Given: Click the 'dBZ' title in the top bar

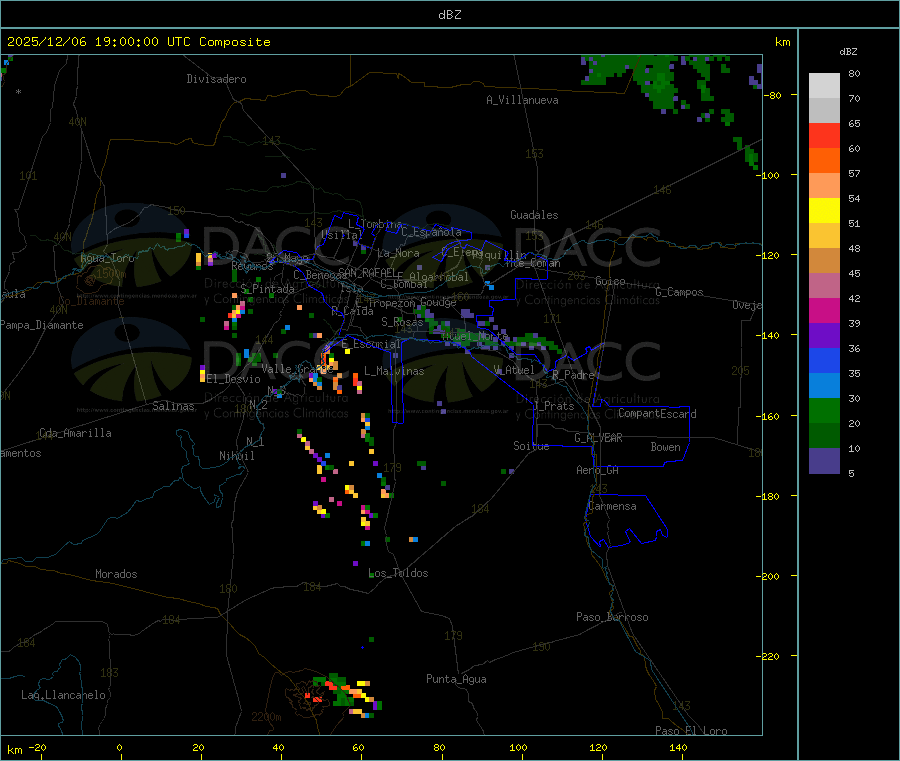Looking at the screenshot, I should pos(449,15).
